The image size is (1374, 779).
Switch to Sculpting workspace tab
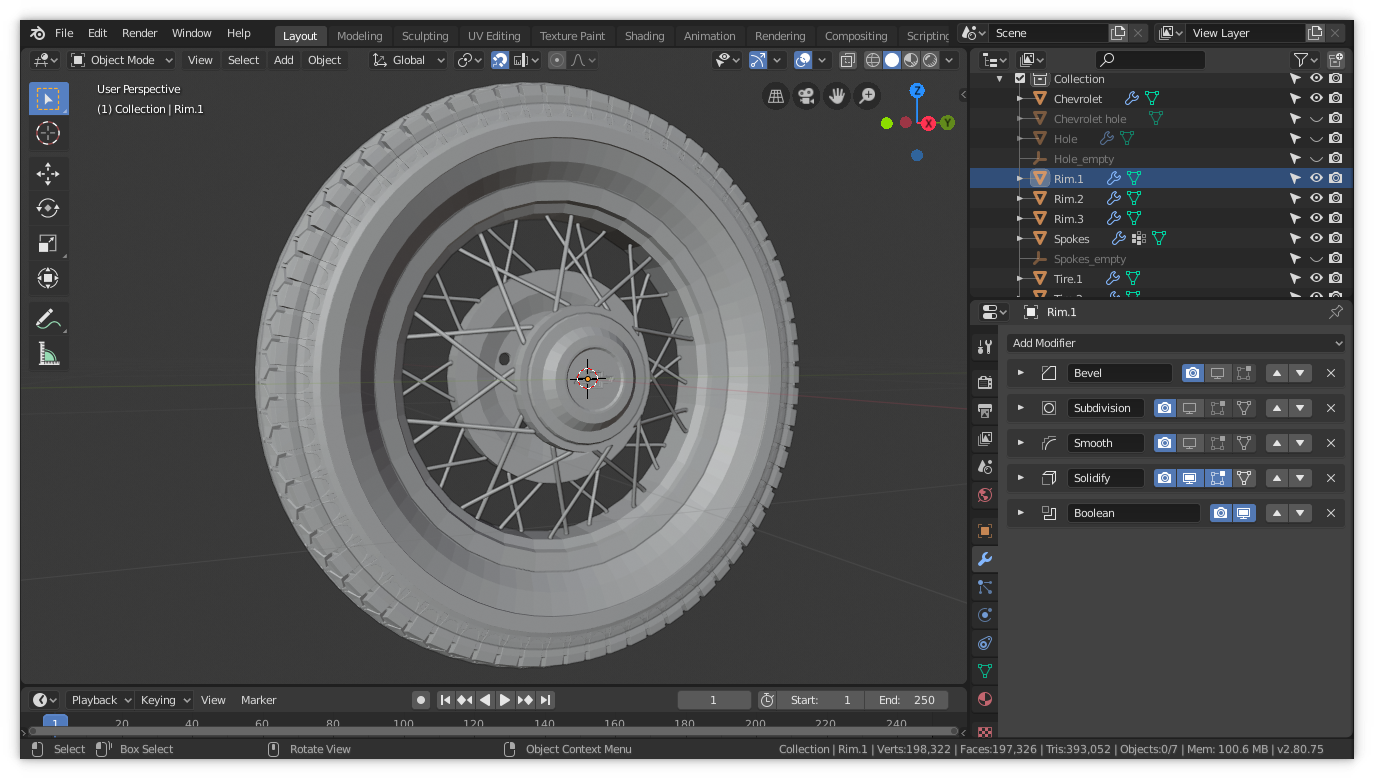[x=425, y=36]
